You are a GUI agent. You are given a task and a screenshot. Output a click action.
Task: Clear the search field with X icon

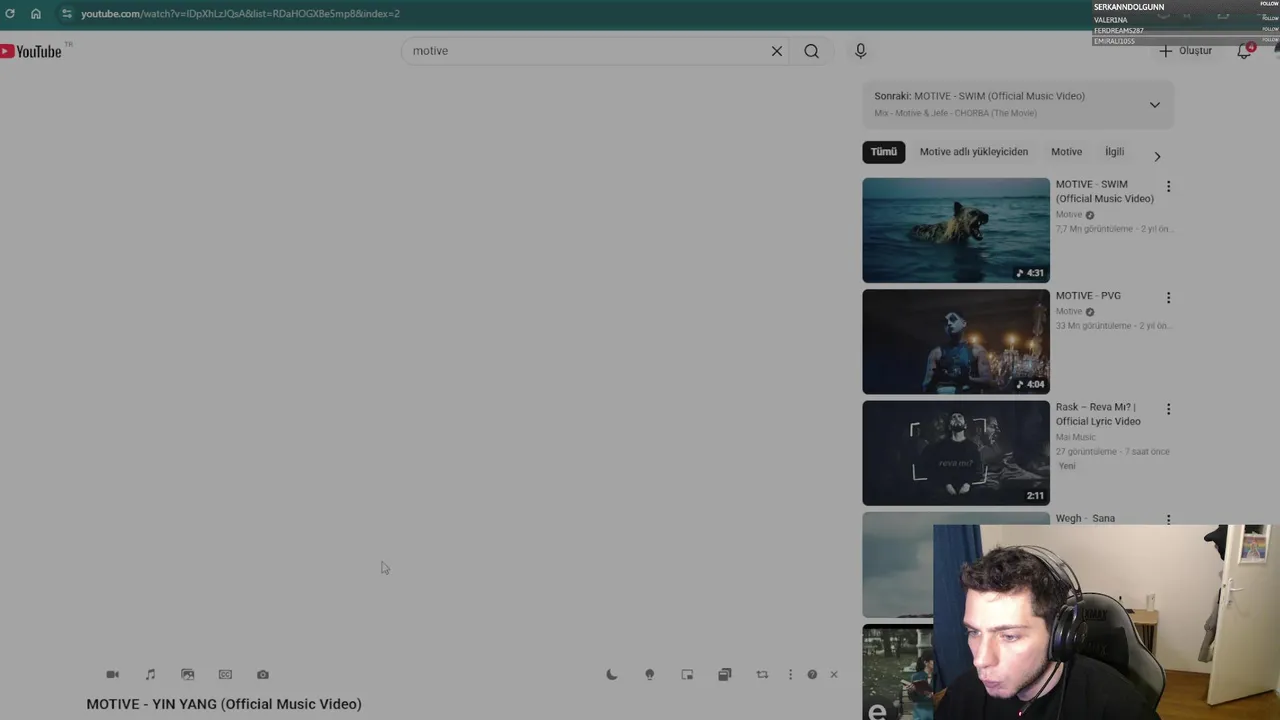777,51
